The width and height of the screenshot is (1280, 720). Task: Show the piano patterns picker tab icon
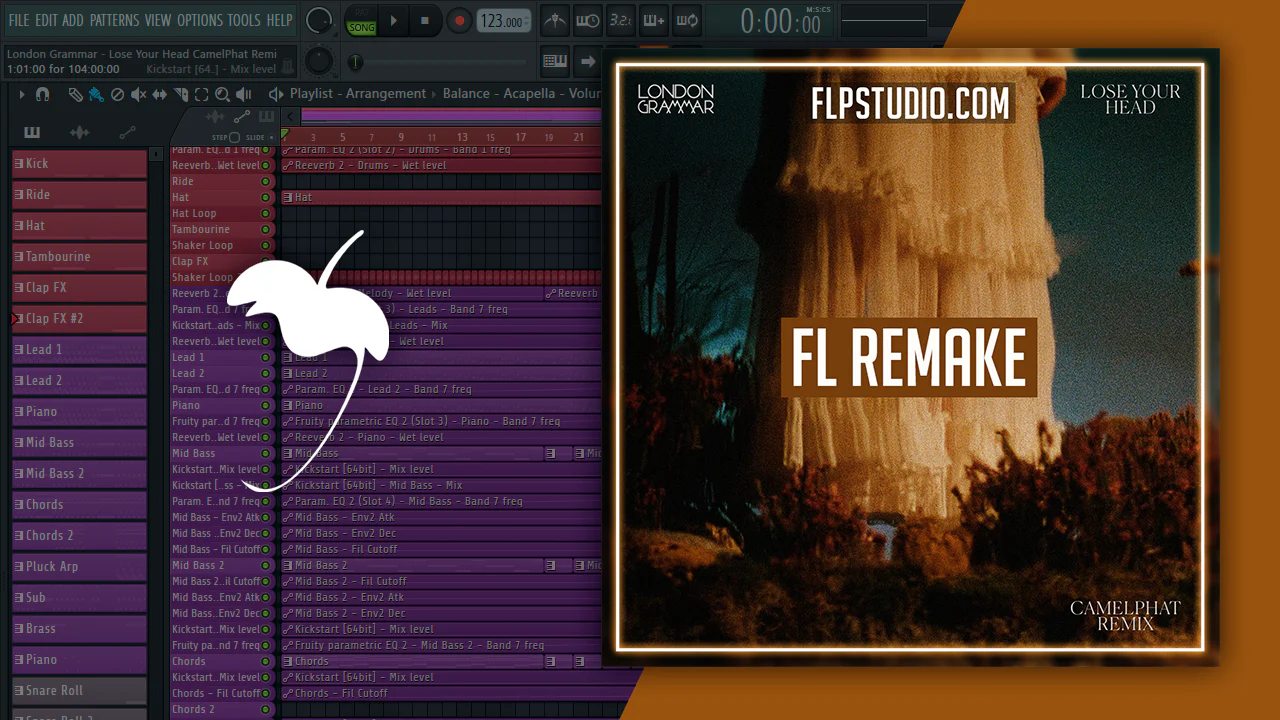[x=32, y=133]
